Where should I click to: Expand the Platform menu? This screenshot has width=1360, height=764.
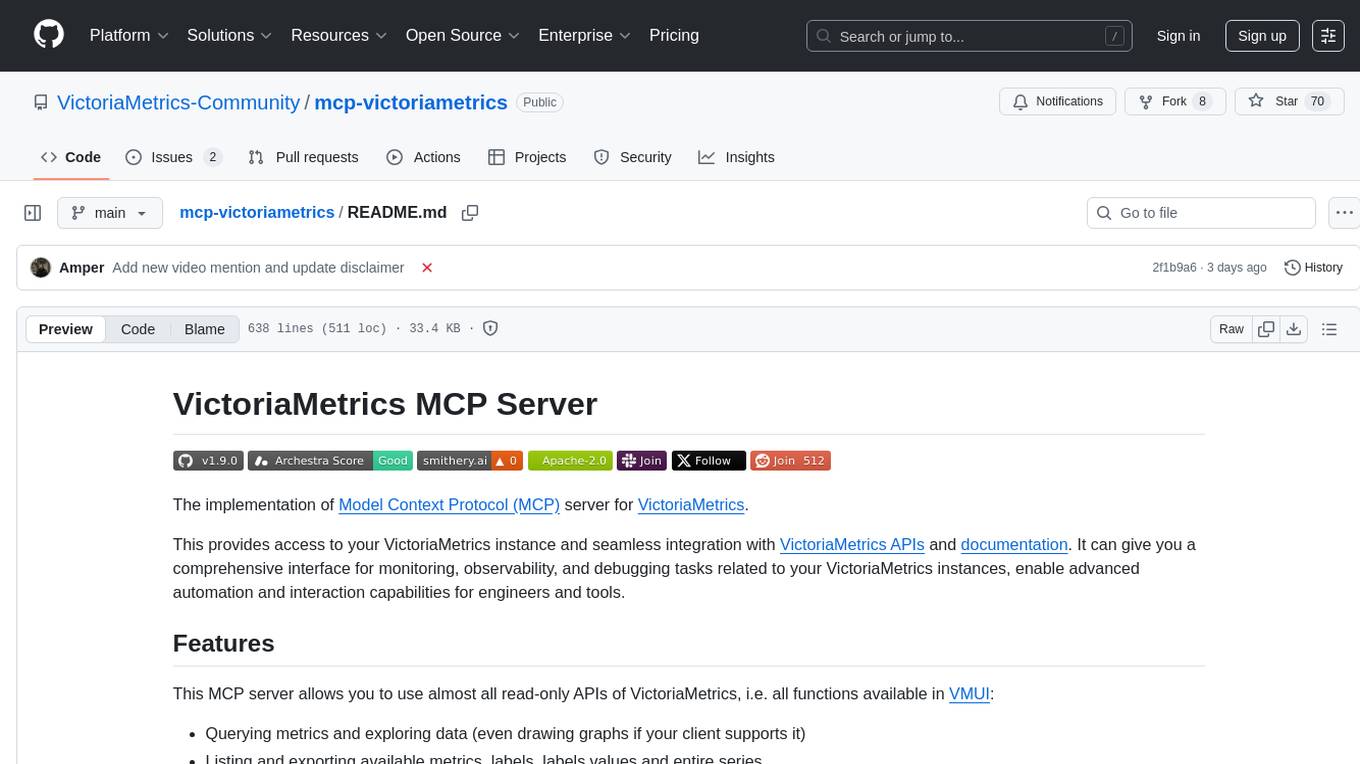(129, 35)
